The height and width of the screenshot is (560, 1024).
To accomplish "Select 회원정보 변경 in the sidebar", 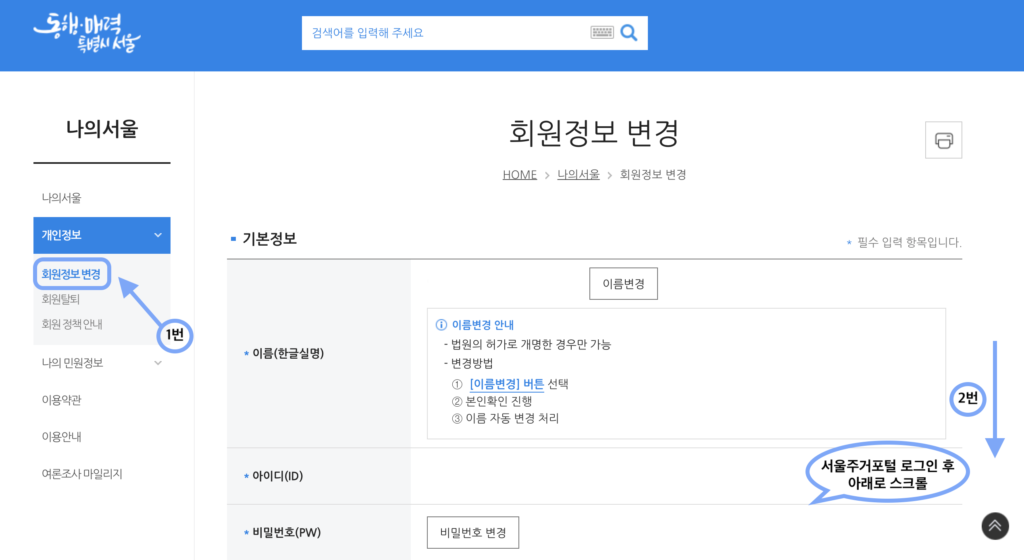I will [71, 274].
